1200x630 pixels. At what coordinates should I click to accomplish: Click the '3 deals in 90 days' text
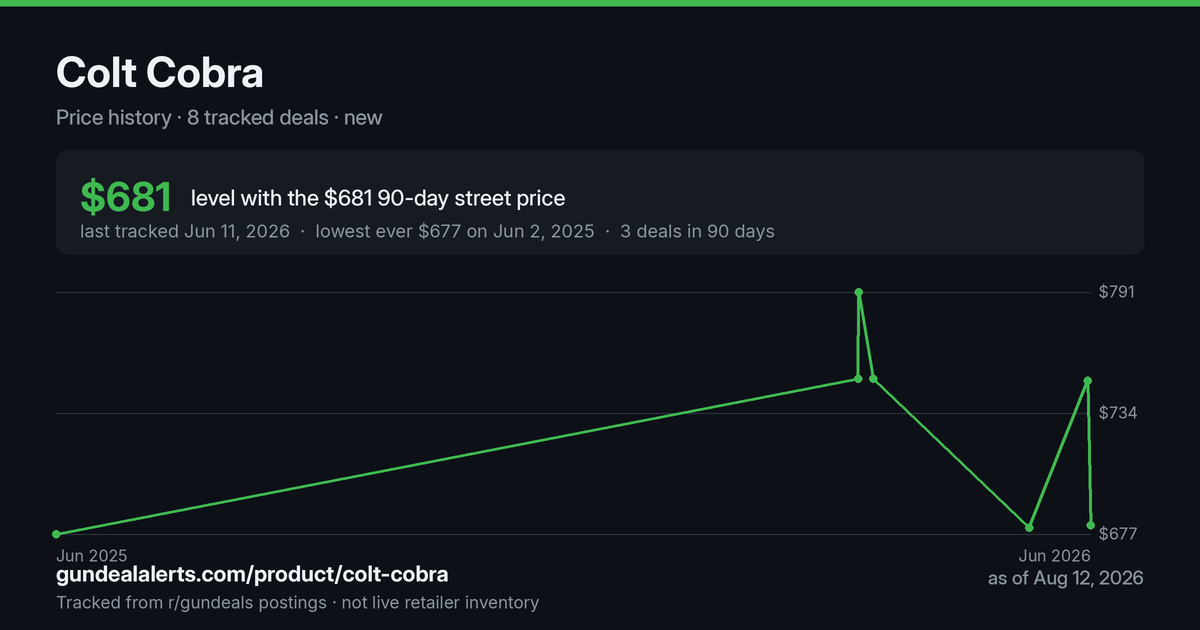point(697,231)
